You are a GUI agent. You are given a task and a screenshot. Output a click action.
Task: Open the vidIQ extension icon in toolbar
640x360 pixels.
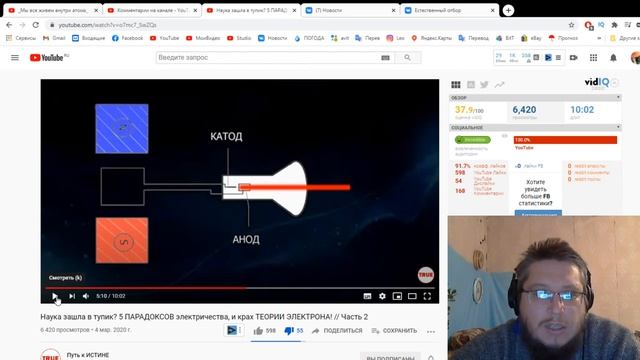coord(601,25)
